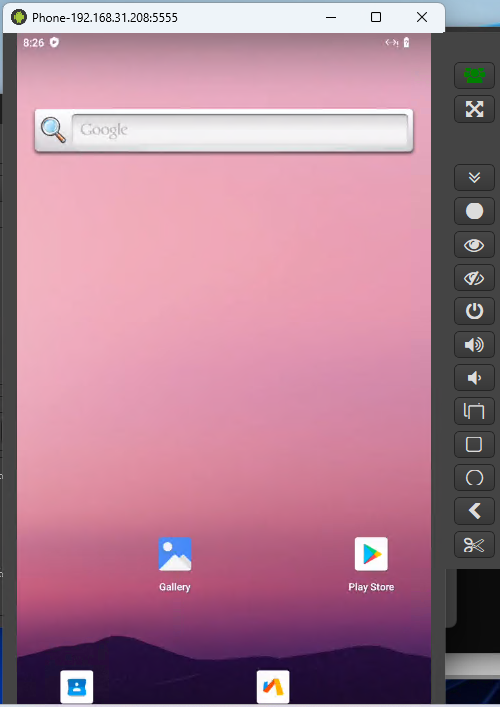Turn the volume up with speaker icon
This screenshot has width=500, height=707.
point(474,345)
